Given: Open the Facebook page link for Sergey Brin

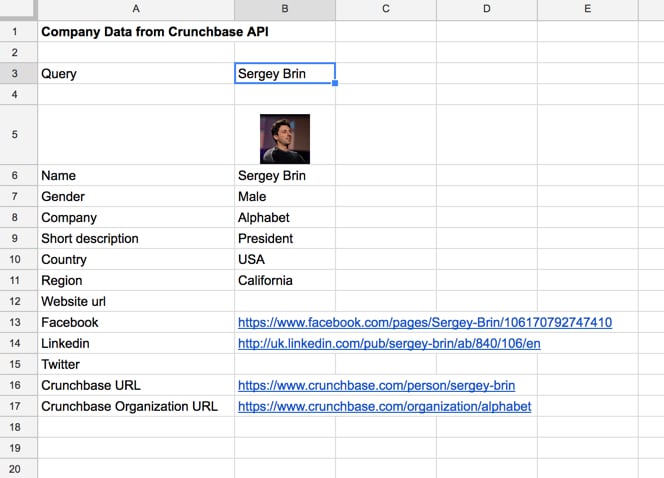Looking at the screenshot, I should click(425, 323).
